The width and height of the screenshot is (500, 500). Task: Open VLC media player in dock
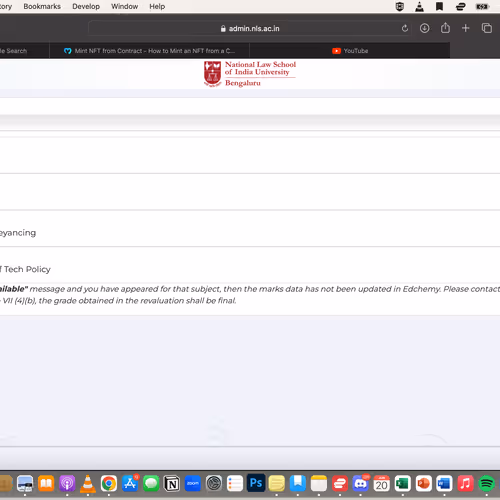pyautogui.click(x=88, y=483)
